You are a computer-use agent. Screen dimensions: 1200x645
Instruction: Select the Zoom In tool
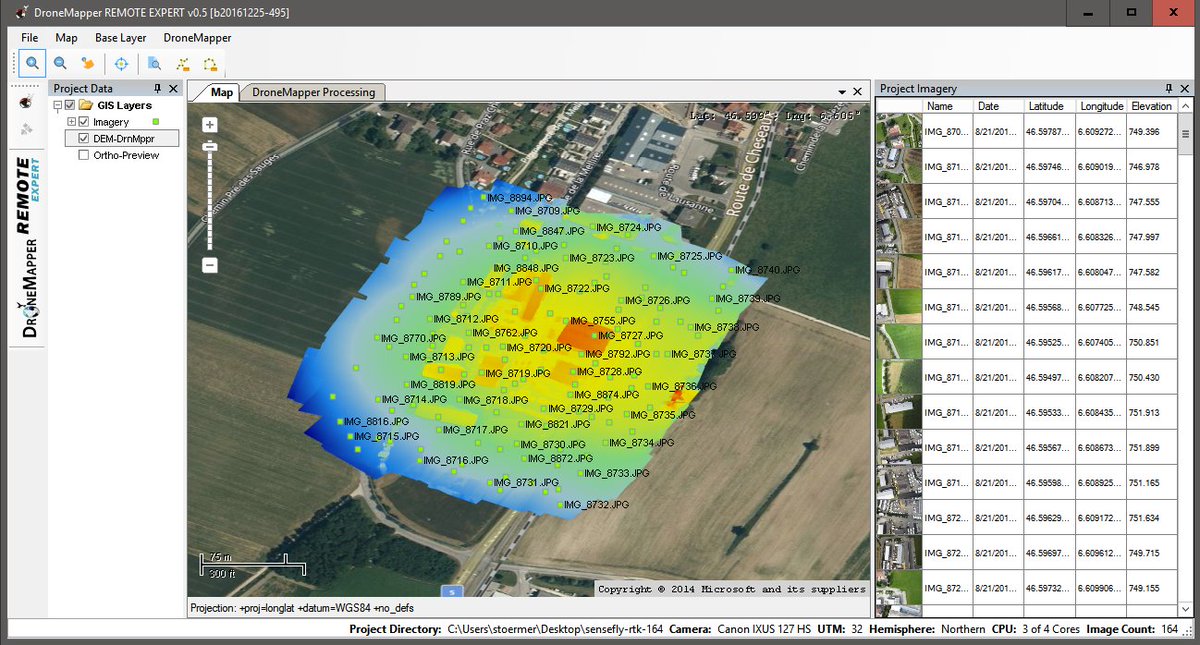point(33,63)
